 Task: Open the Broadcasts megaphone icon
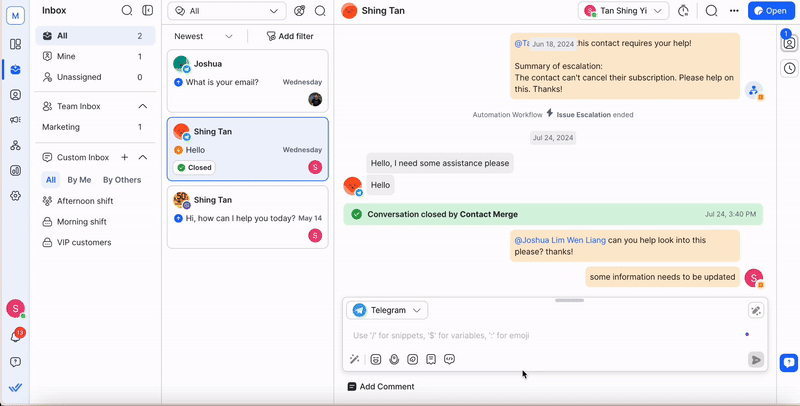coord(15,120)
